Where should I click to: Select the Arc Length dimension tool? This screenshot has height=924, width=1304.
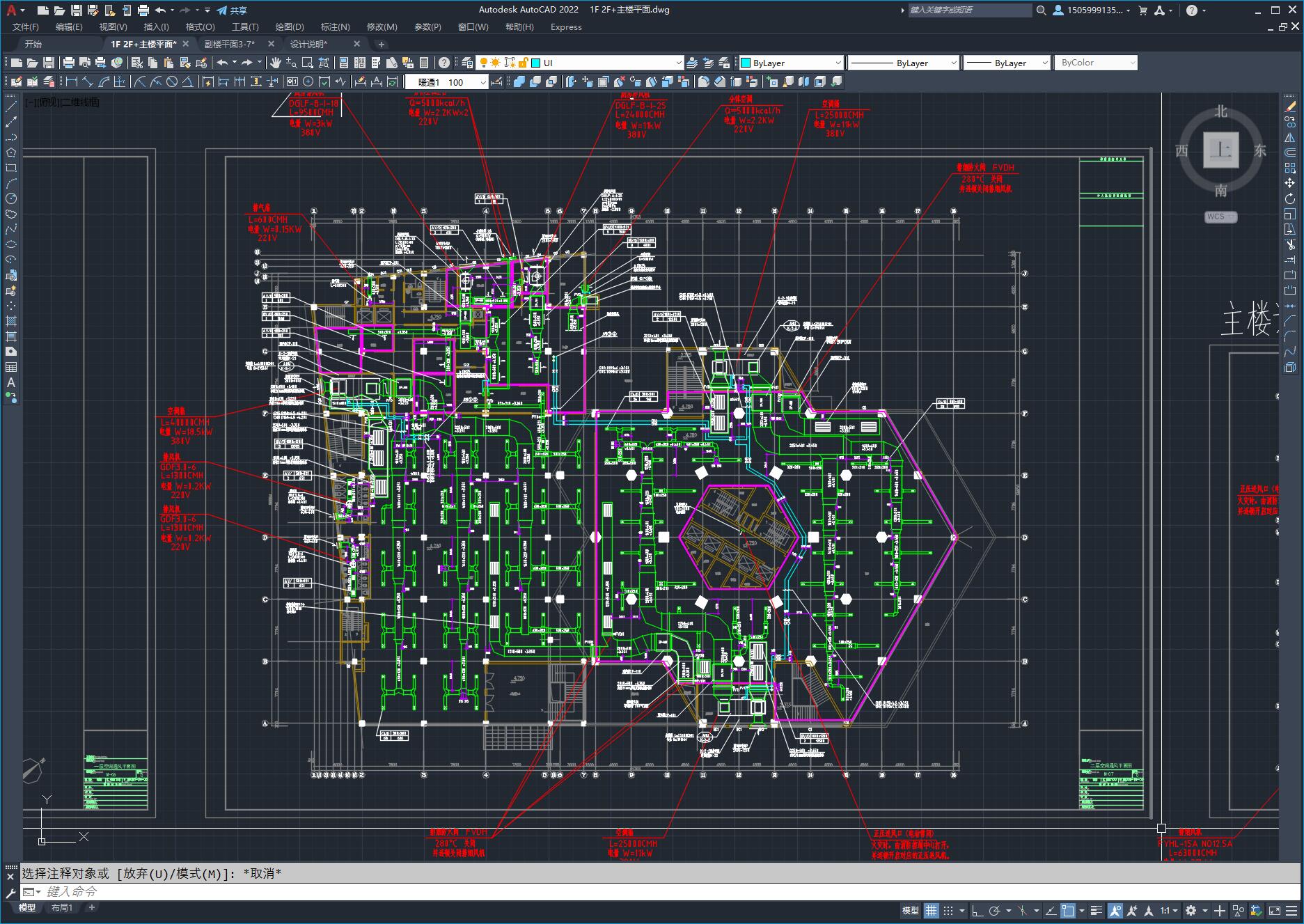(104, 81)
